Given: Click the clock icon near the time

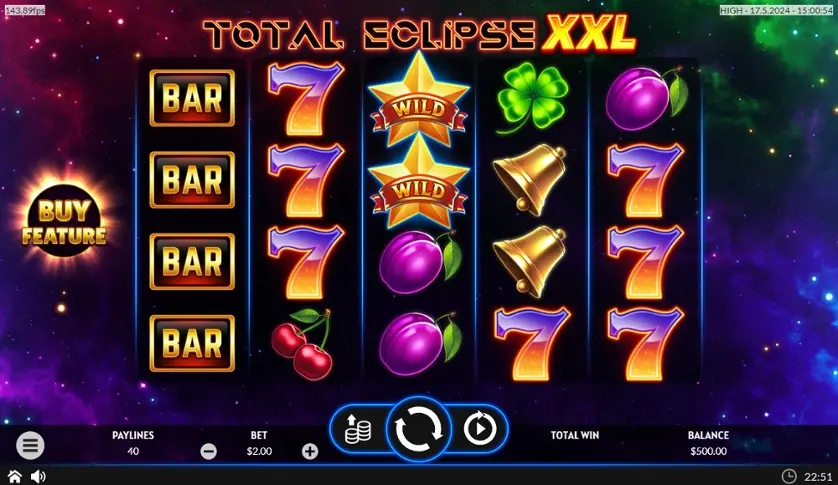Looking at the screenshot, I should coord(789,476).
